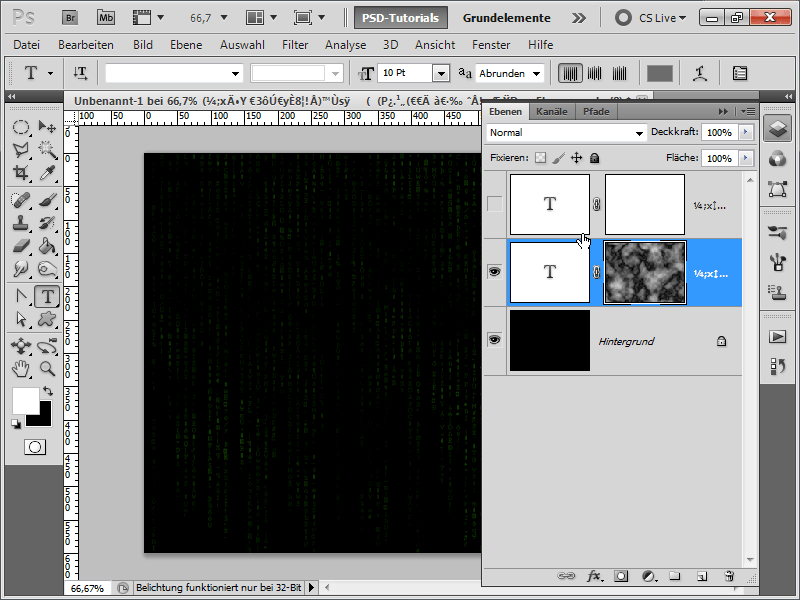Viewport: 800px width, 600px height.
Task: Select the Elliptical Marquee tool
Action: (x=20, y=127)
